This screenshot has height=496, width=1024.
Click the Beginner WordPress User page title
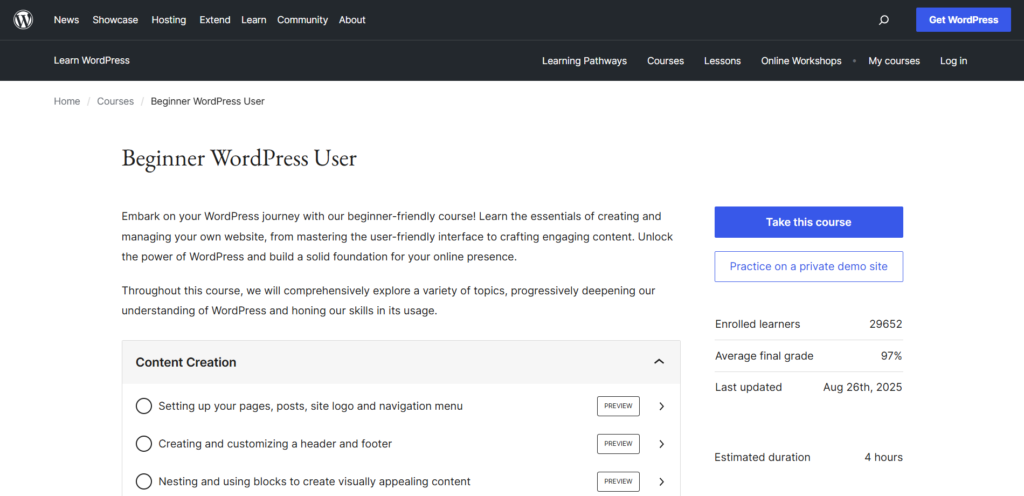(239, 159)
